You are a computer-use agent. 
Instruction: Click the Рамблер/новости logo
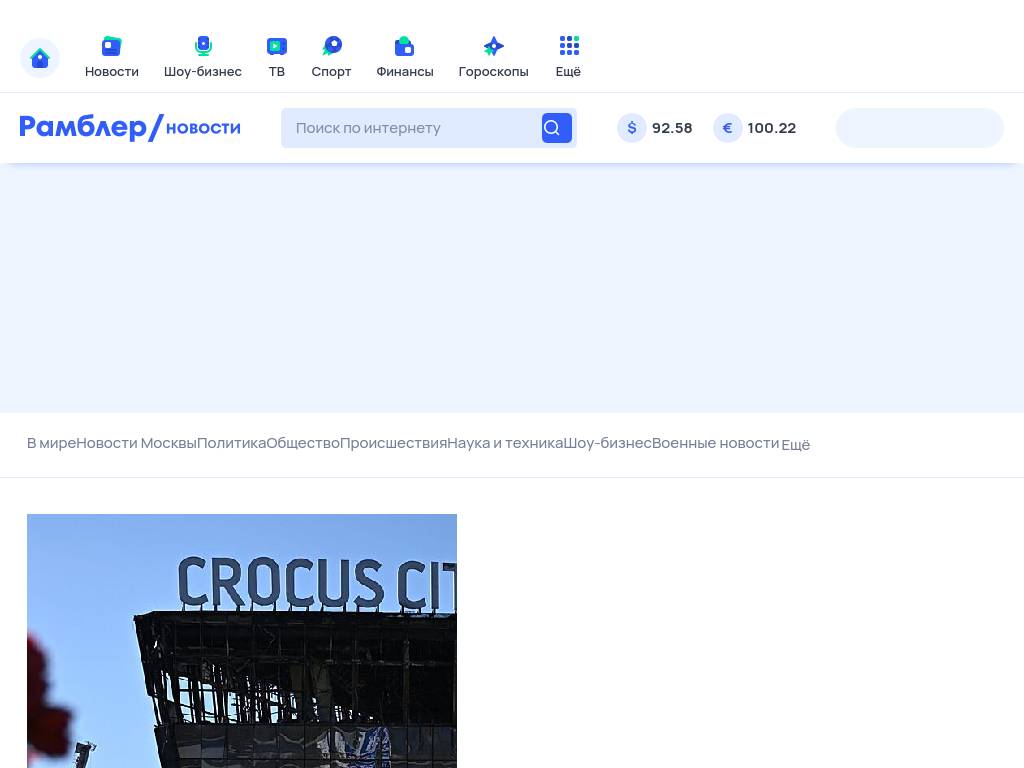130,128
